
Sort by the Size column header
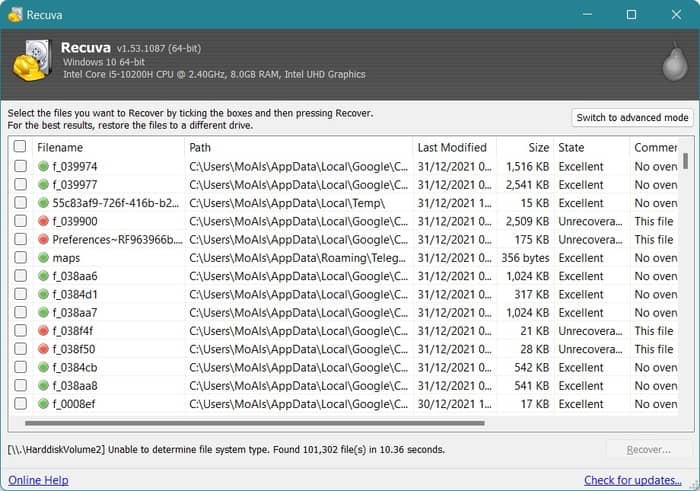coord(525,147)
